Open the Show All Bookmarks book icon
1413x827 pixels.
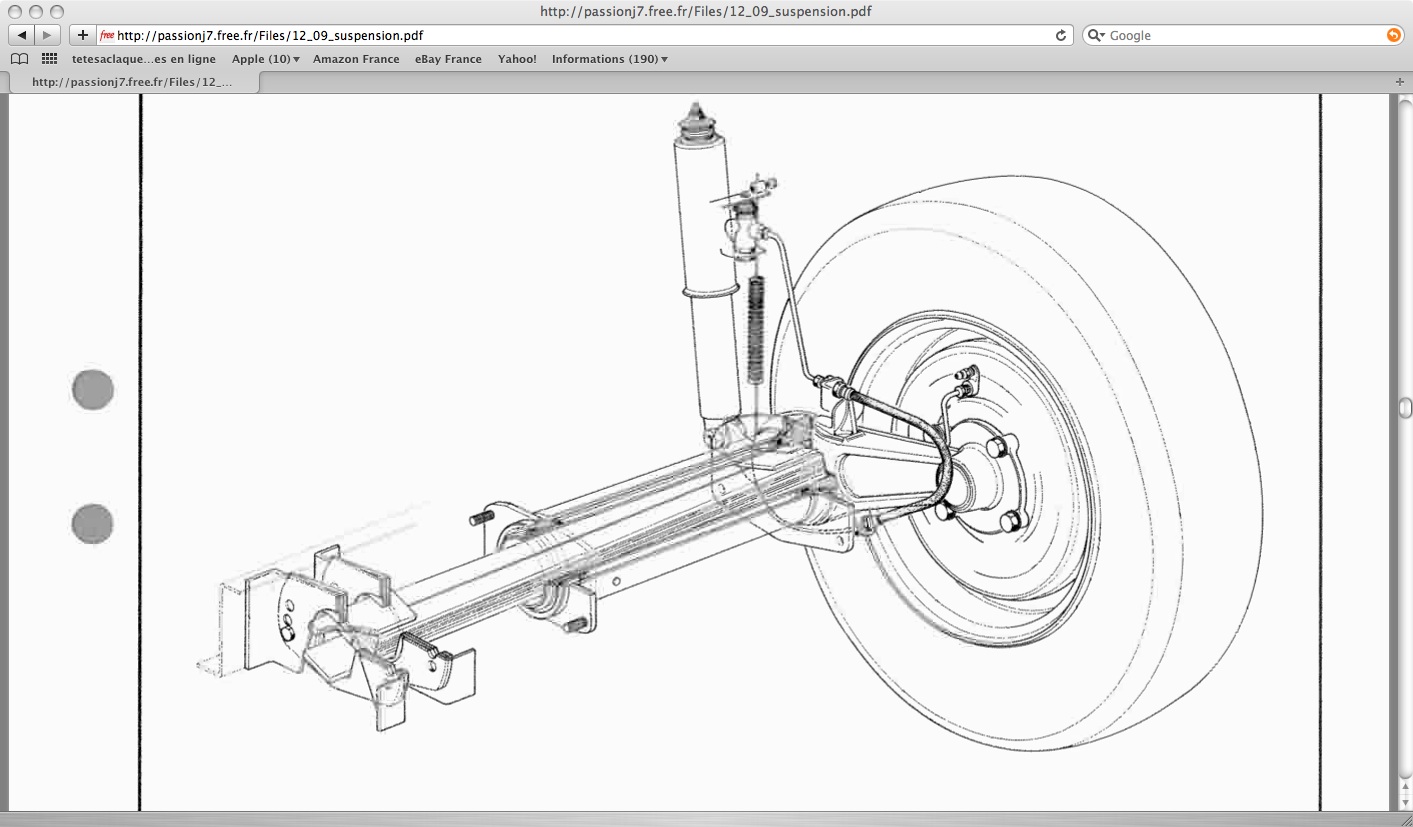(x=19, y=59)
